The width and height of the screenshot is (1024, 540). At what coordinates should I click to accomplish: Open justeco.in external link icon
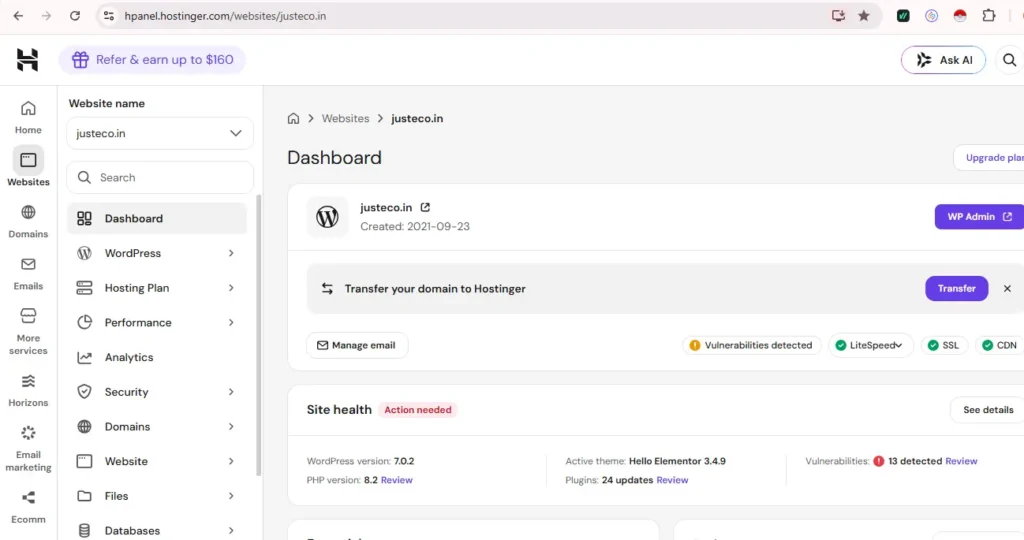point(425,207)
